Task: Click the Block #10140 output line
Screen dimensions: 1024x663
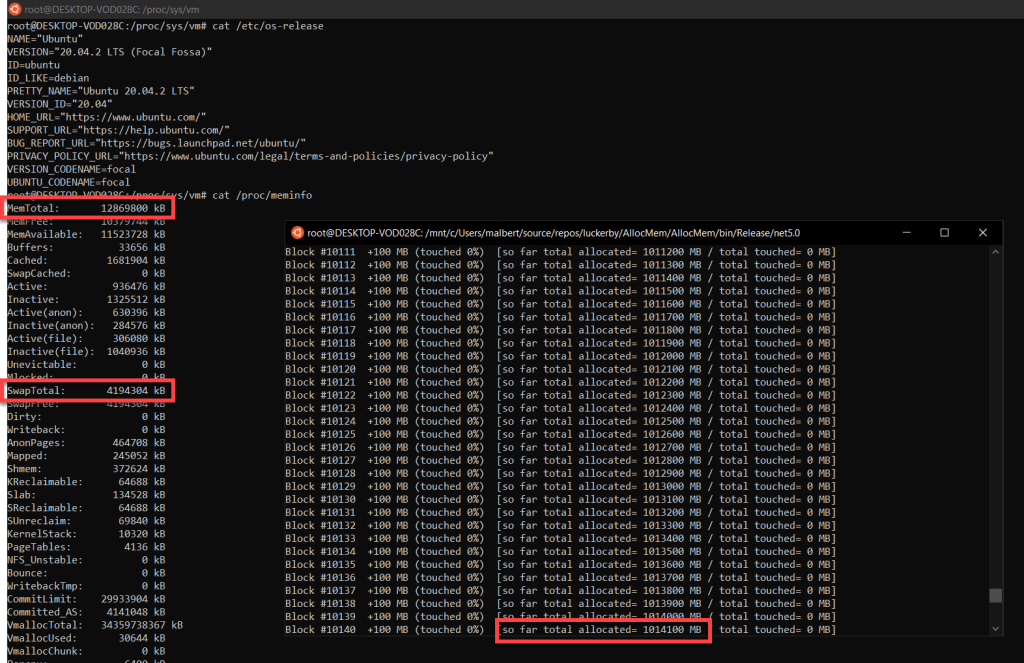Action: pyautogui.click(x=390, y=630)
